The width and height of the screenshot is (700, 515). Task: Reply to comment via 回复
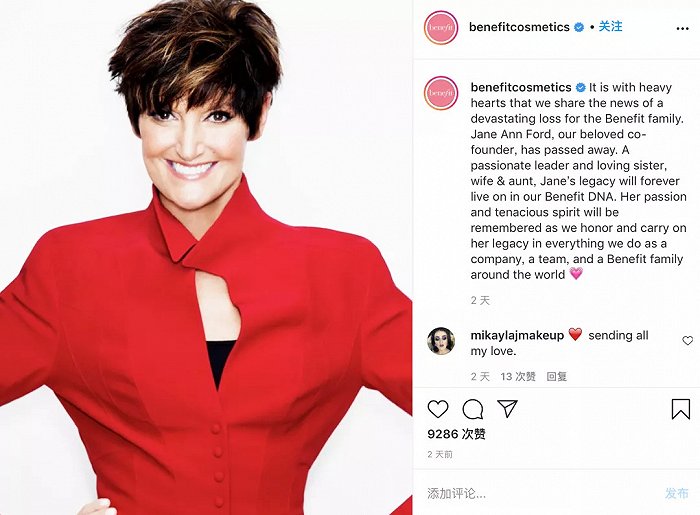557,377
